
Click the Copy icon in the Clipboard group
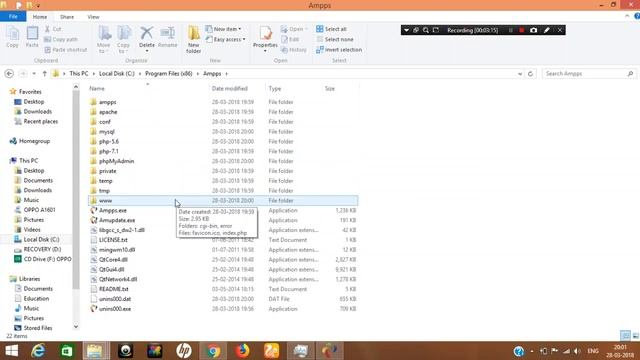(12, 37)
